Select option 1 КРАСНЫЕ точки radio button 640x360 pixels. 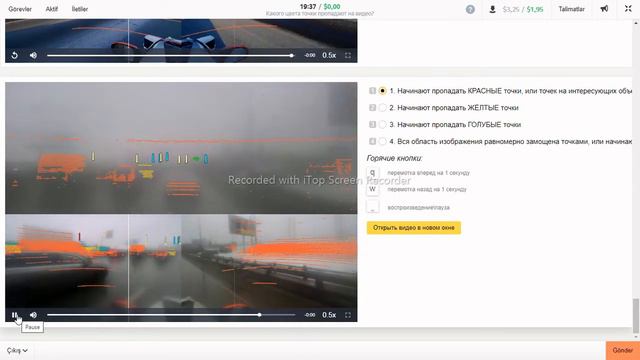[x=382, y=91]
